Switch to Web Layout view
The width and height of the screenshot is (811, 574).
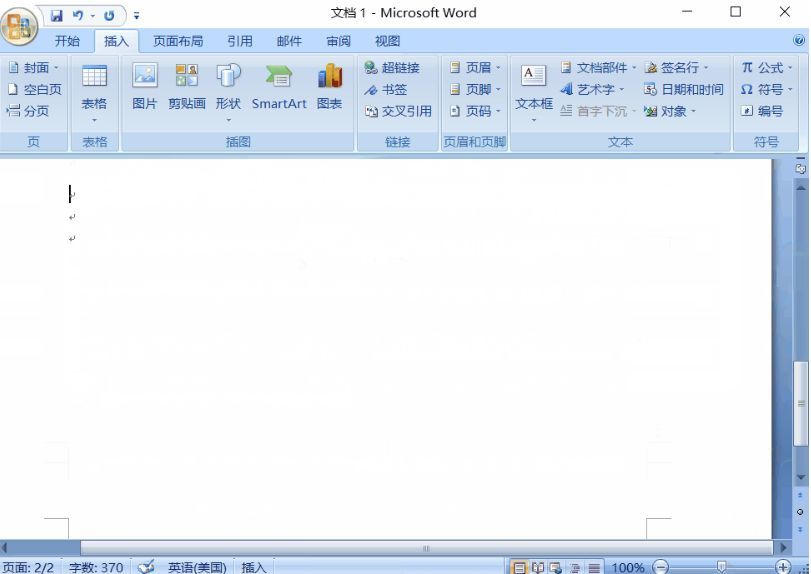(x=556, y=568)
